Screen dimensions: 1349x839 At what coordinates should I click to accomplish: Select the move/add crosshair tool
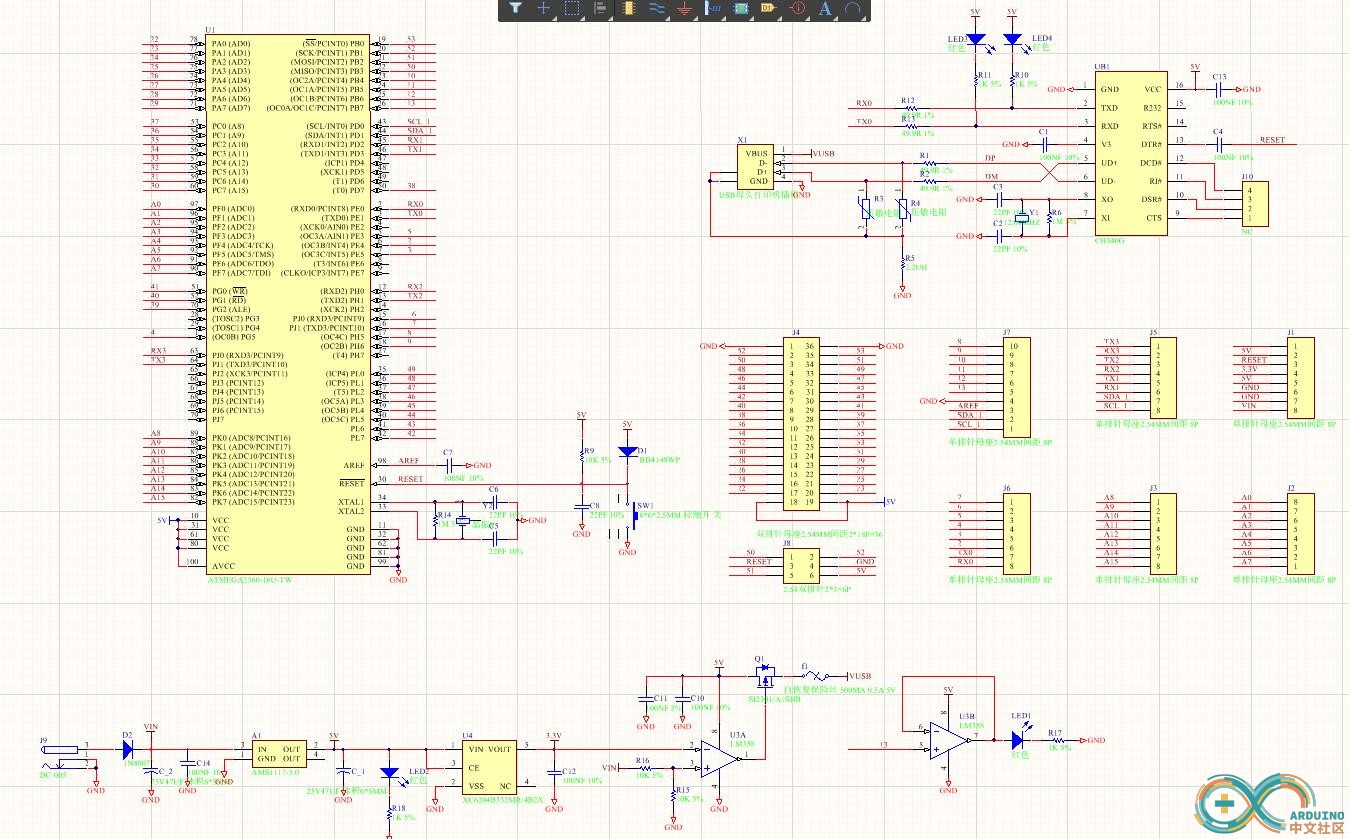[x=543, y=8]
